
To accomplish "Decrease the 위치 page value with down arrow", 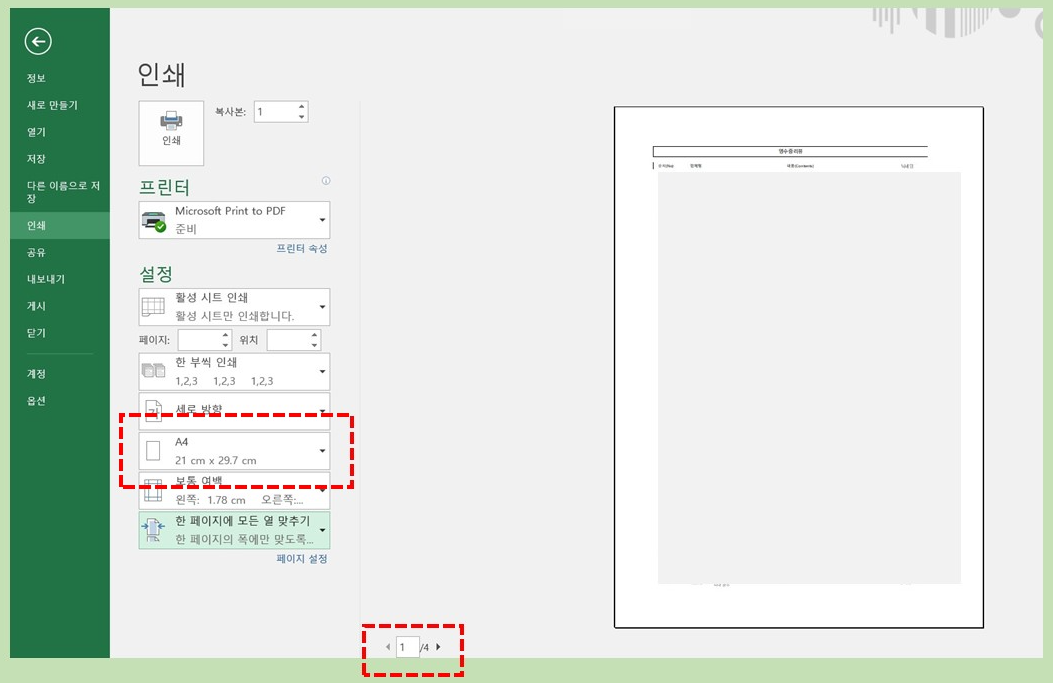I will click(314, 345).
